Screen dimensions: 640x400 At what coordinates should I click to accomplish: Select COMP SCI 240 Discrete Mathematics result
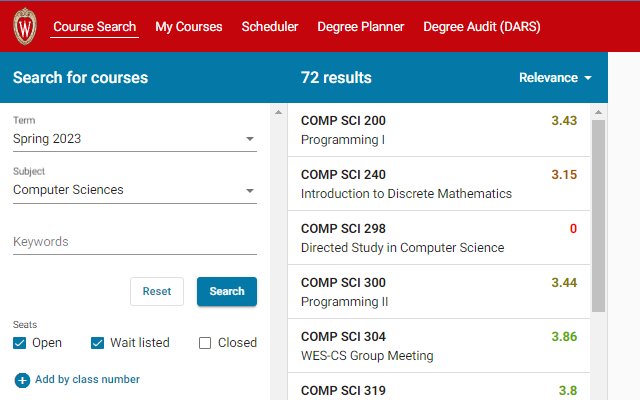tap(438, 184)
